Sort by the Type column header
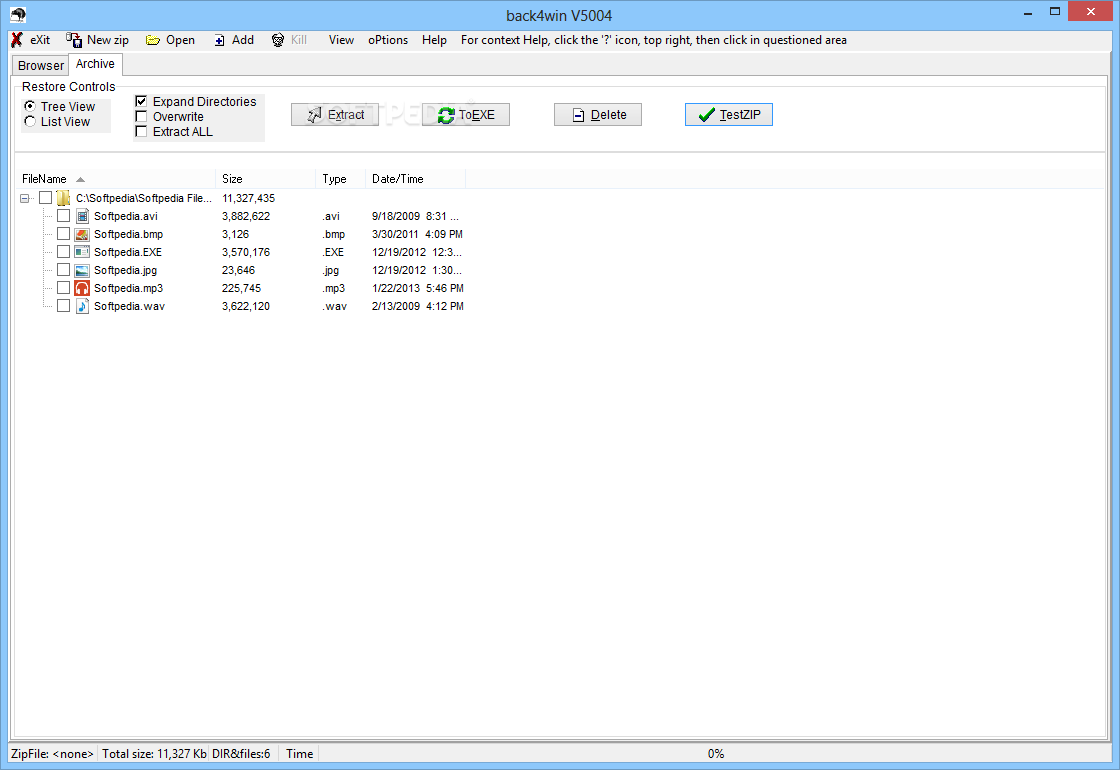The height and width of the screenshot is (770, 1120). point(340,179)
